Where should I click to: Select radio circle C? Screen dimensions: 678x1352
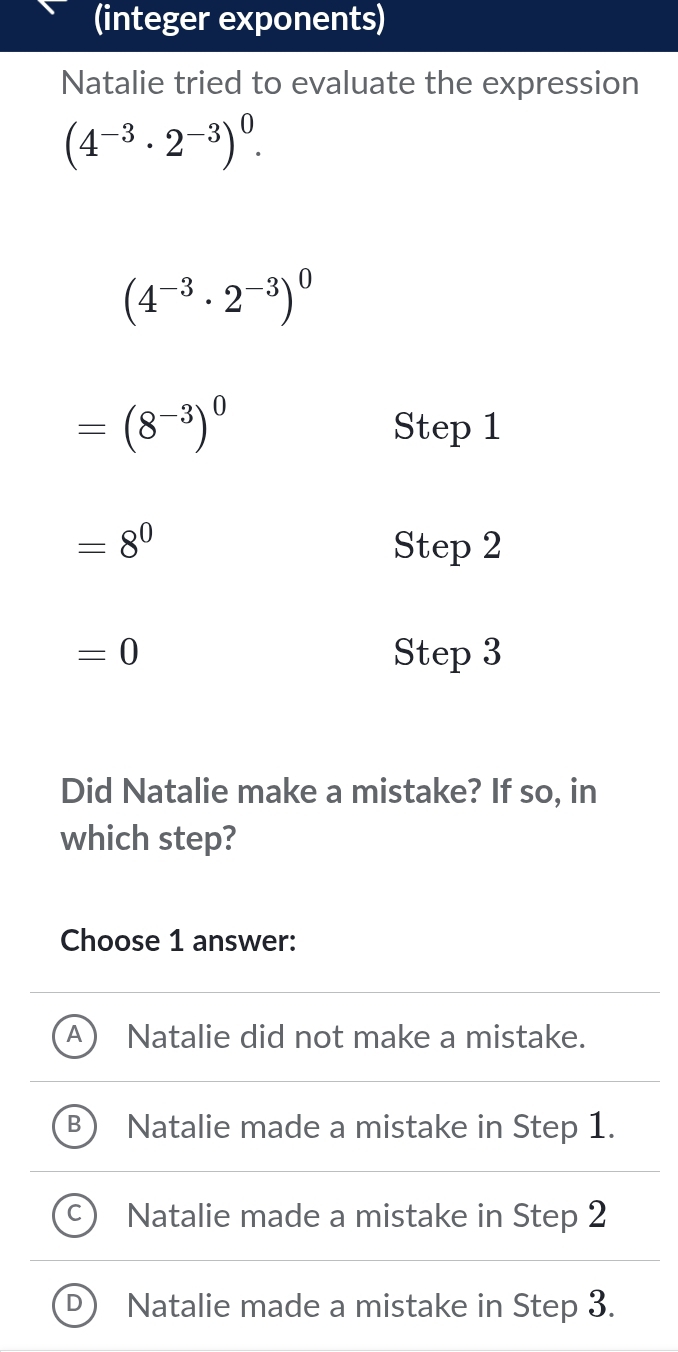(75, 1216)
